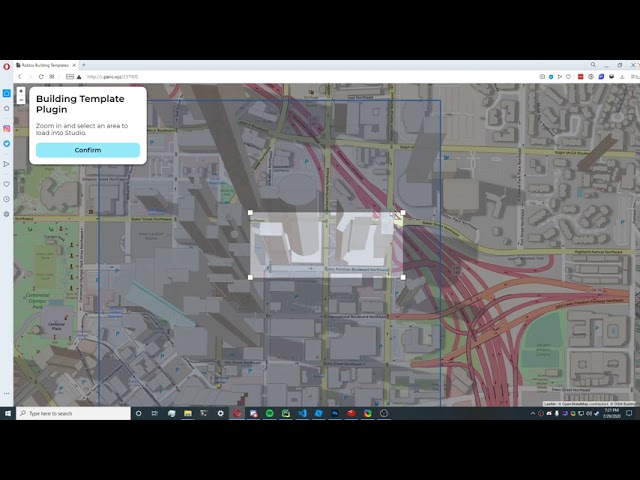
Task: Click the bottom-right selection handle
Action: coord(403,278)
